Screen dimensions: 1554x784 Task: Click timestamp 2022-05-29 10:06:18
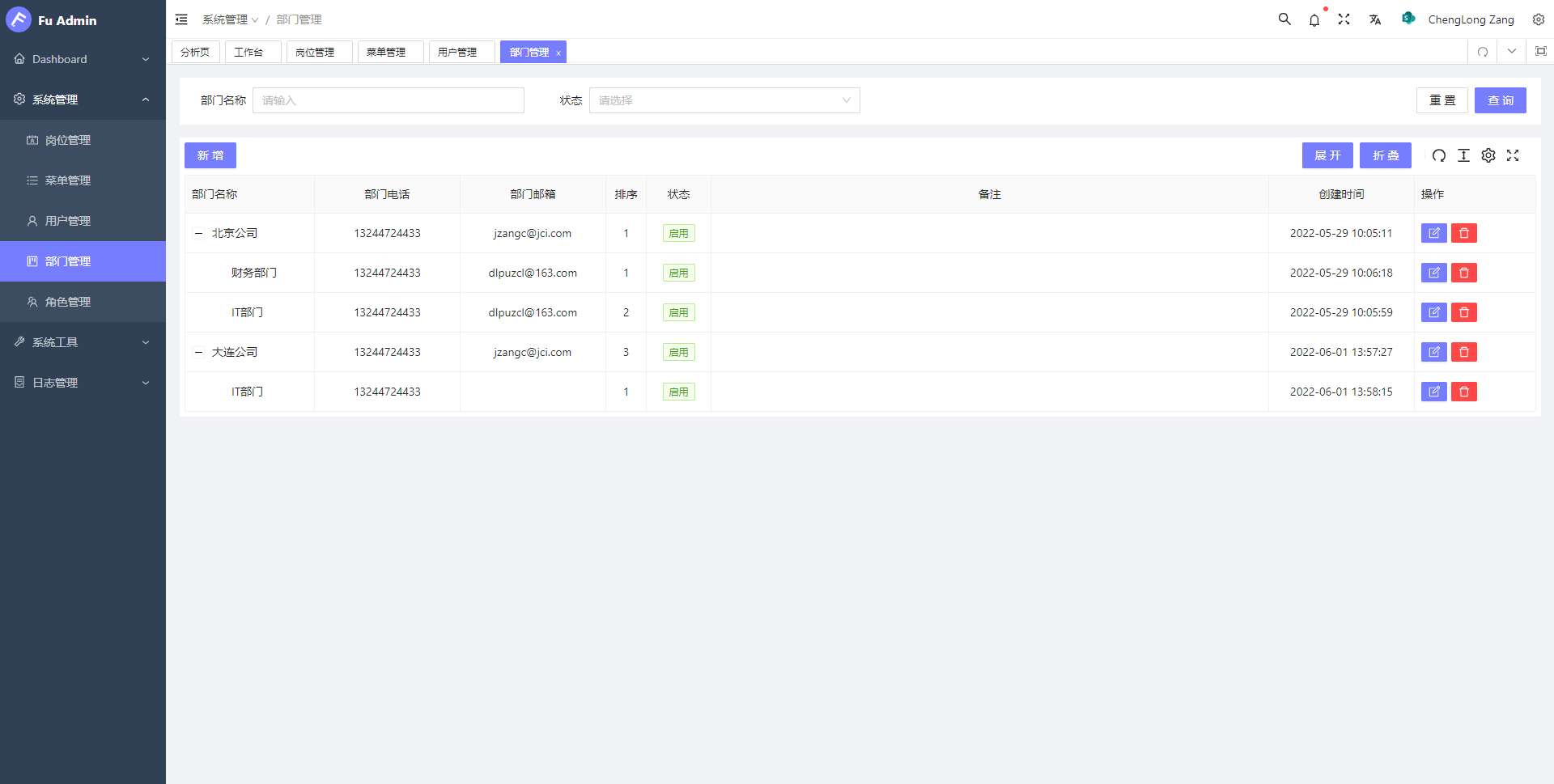tap(1341, 273)
